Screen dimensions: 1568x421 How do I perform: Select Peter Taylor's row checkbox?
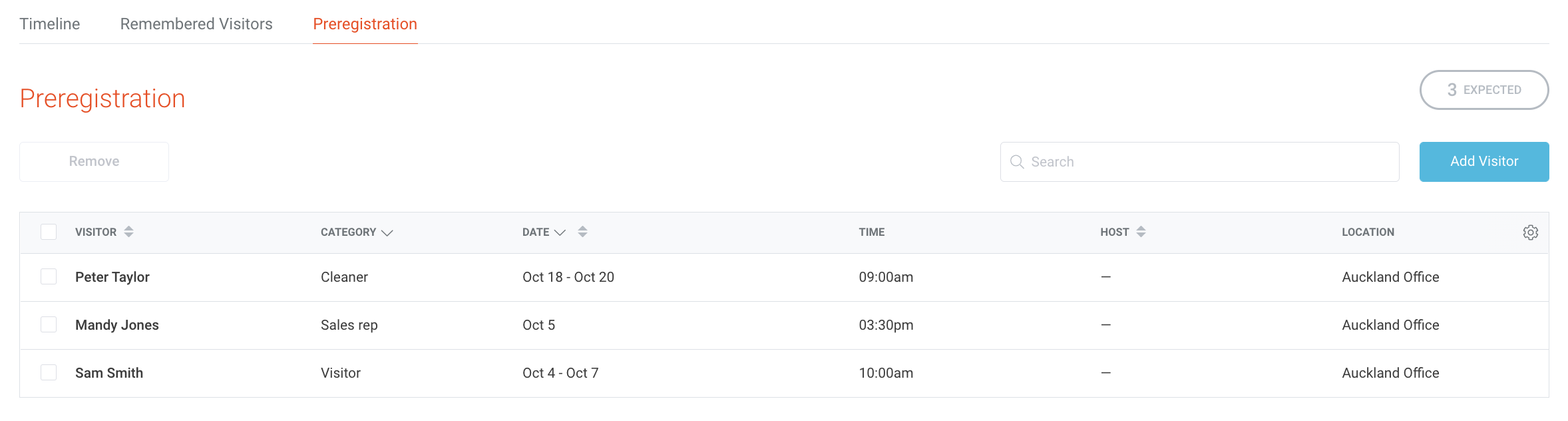[x=49, y=276]
